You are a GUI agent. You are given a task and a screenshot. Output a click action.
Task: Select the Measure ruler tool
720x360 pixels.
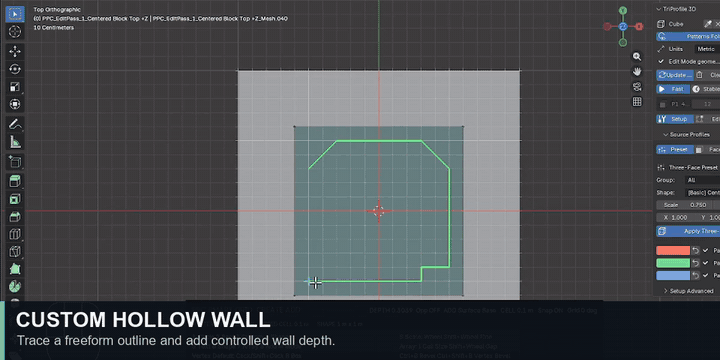pyautogui.click(x=15, y=142)
